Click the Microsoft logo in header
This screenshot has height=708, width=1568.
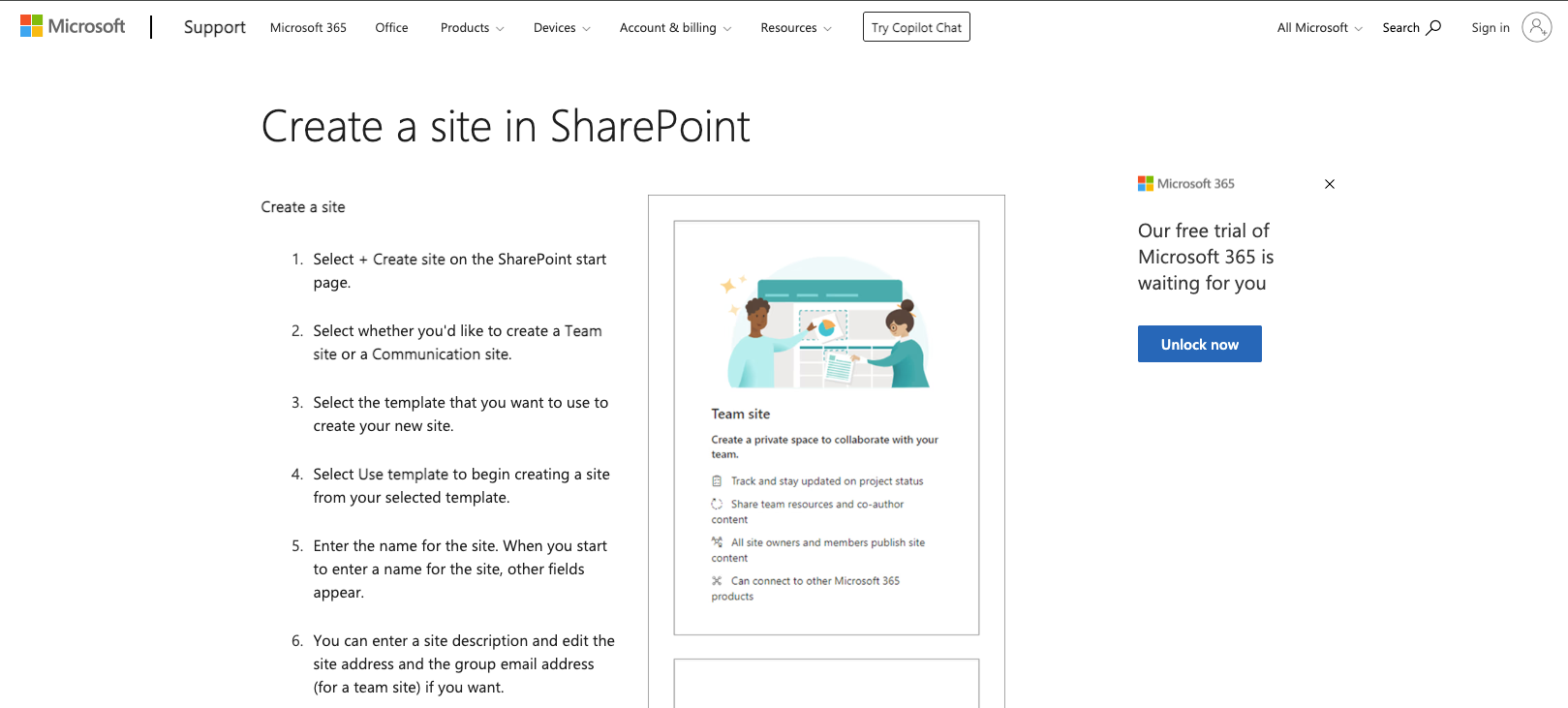tap(73, 26)
